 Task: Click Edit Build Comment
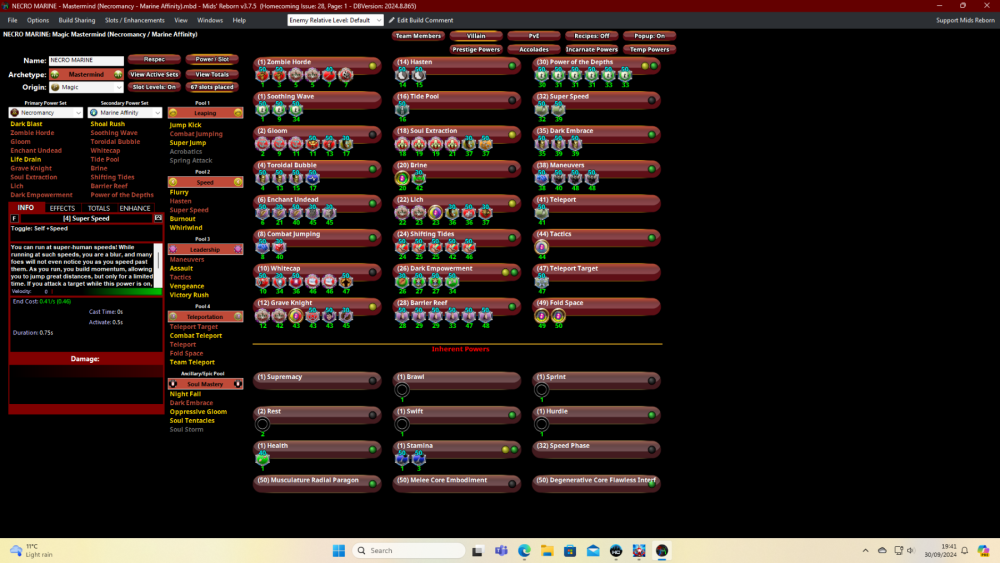421,20
